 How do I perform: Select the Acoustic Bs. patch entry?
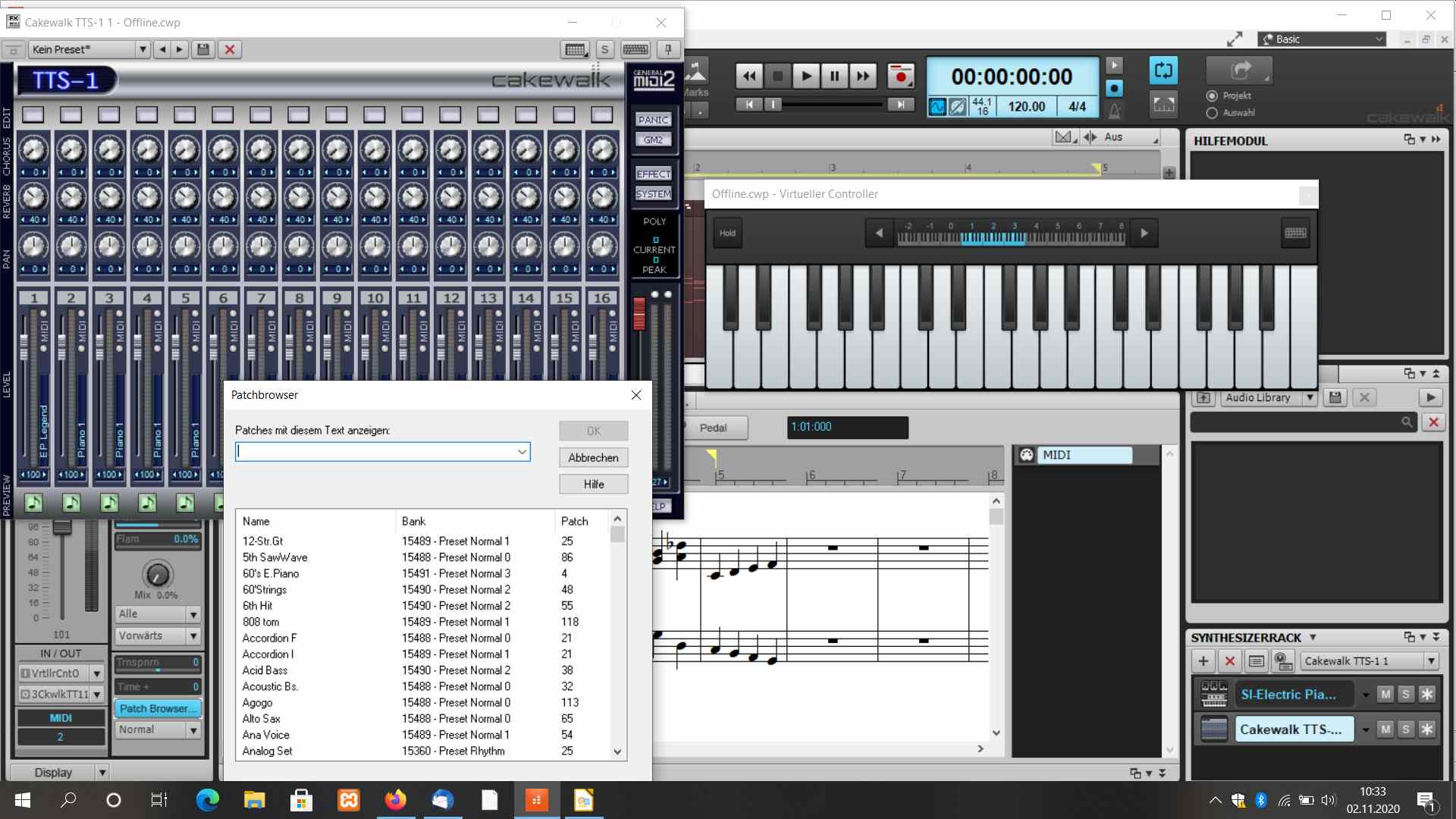tap(269, 686)
